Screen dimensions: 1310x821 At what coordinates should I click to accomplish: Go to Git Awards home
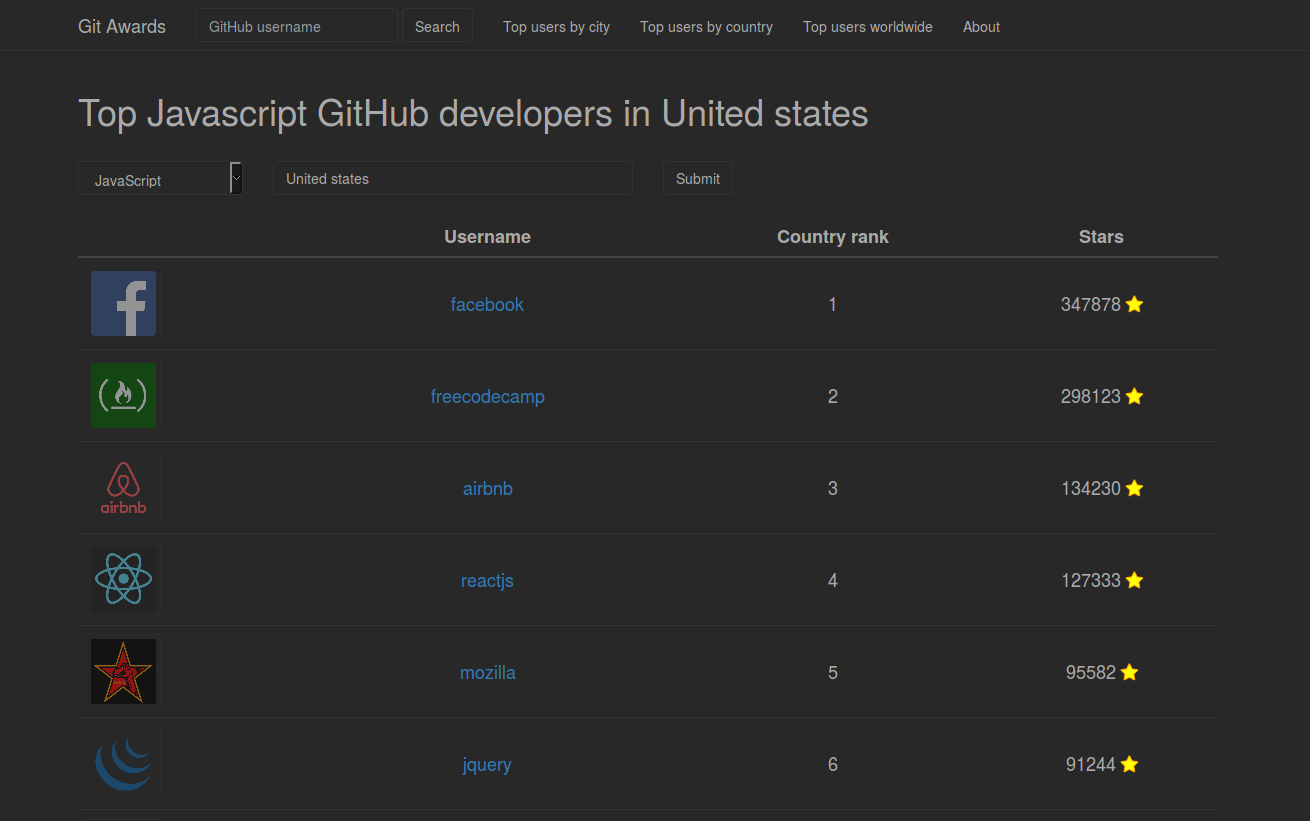[122, 27]
